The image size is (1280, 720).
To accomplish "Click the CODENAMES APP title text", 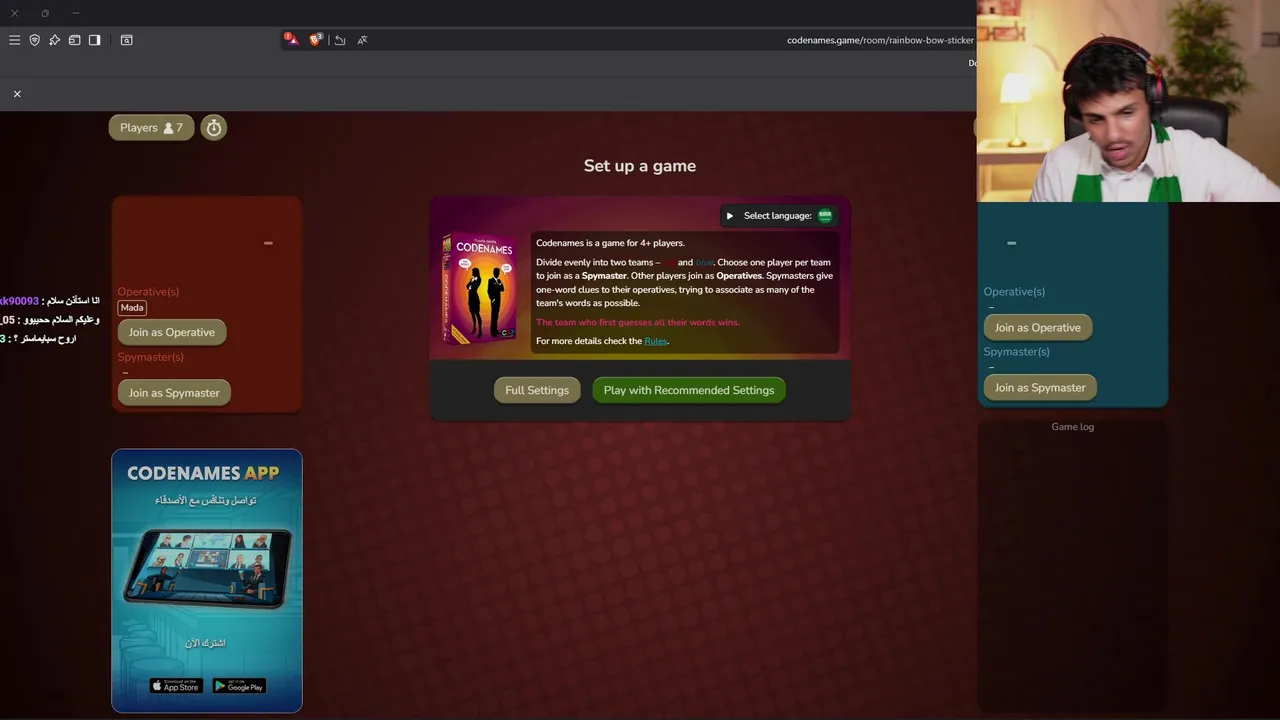I will (203, 473).
